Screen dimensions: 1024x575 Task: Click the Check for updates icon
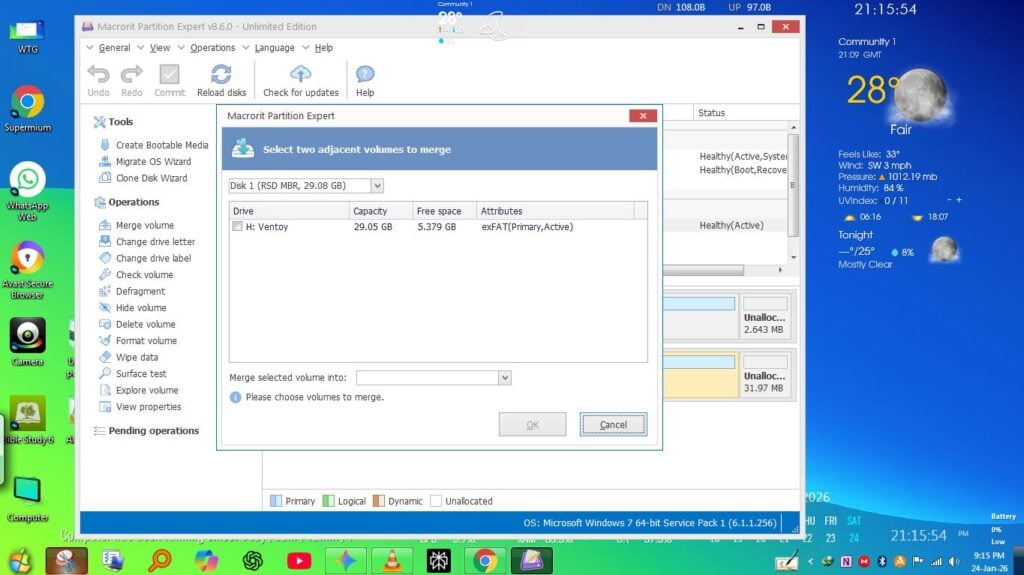(x=300, y=74)
